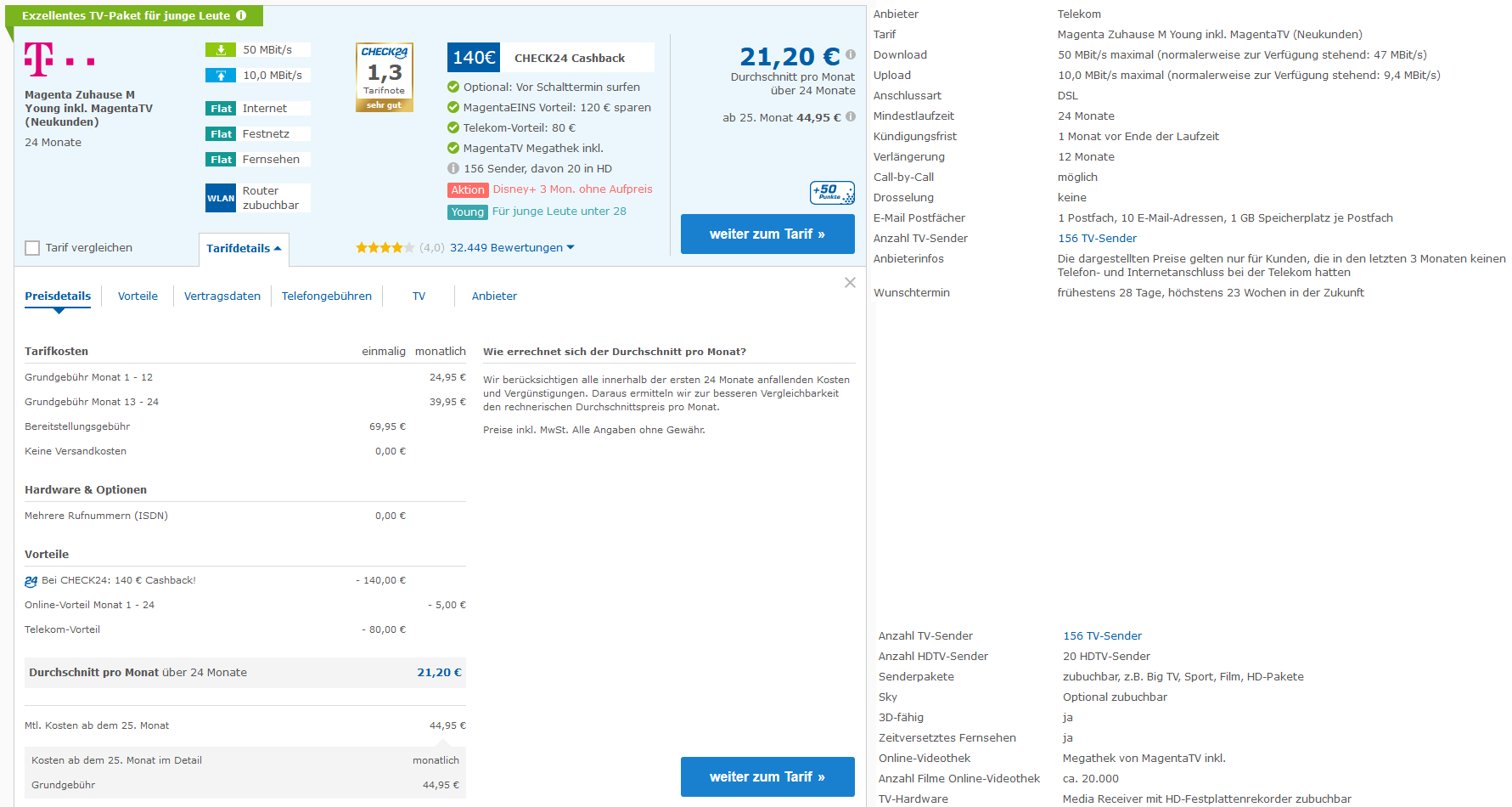Click info icon in green banner header
This screenshot has height=807, width=1512.
coord(241,15)
